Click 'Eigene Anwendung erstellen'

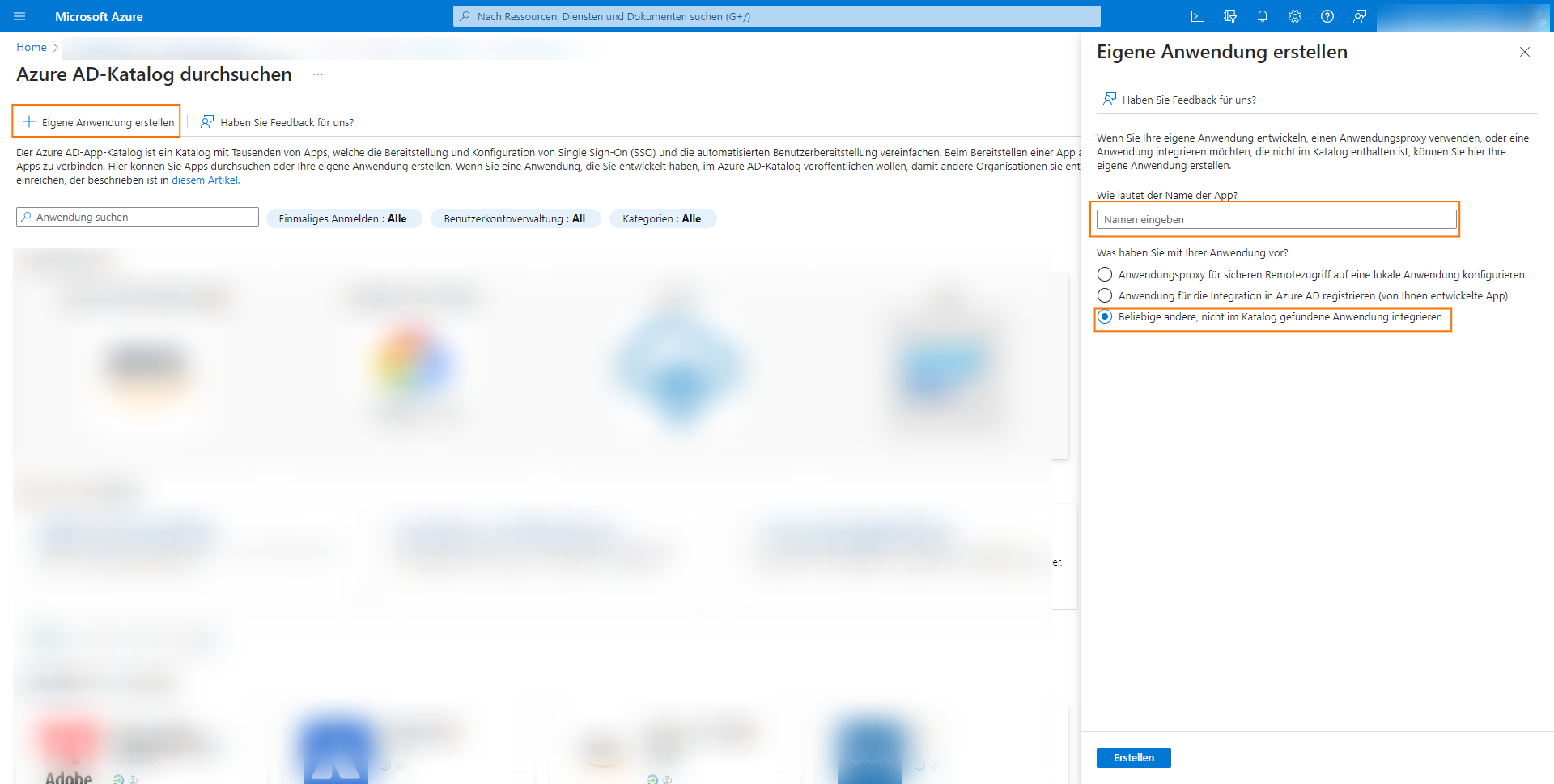tap(96, 121)
